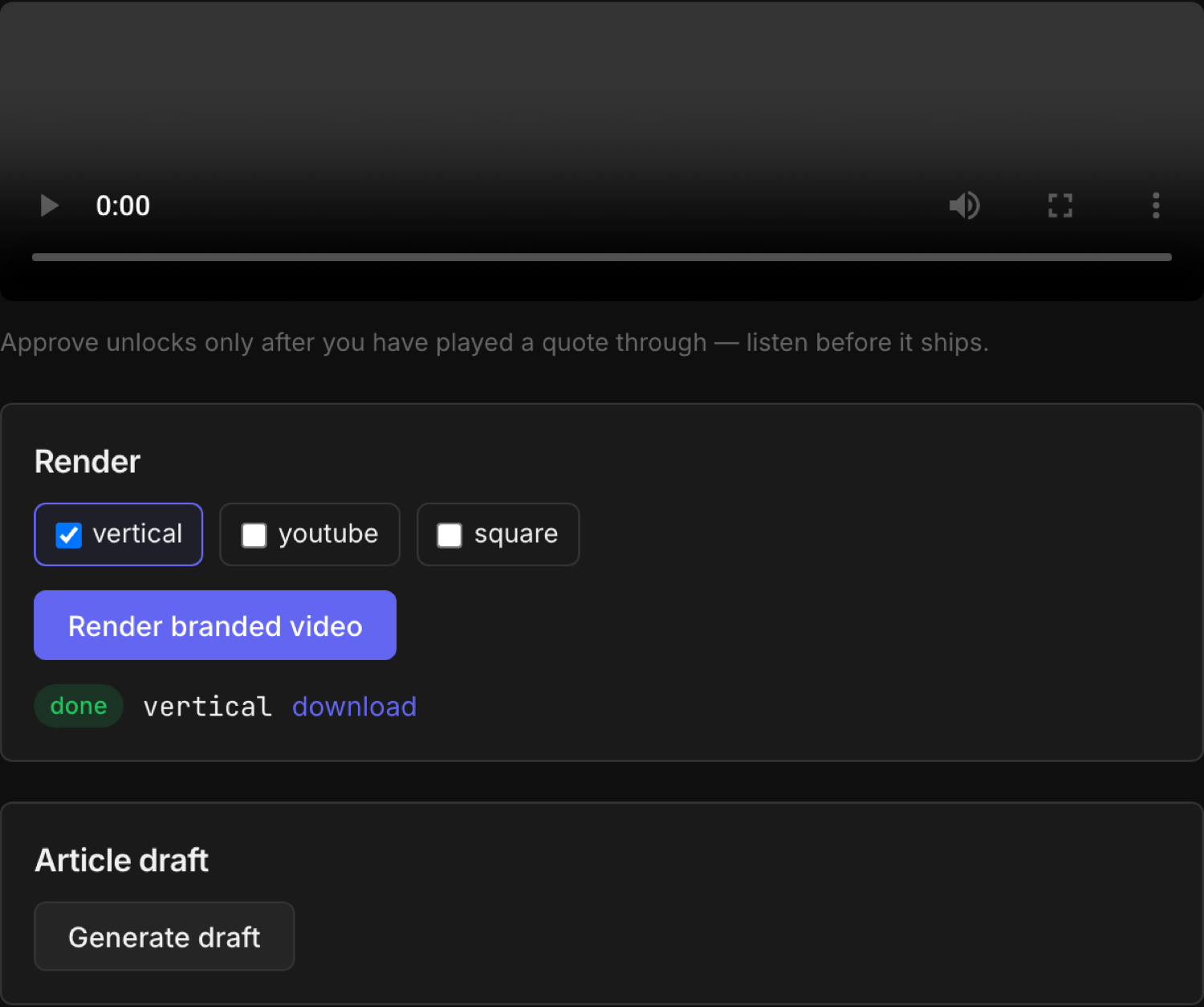This screenshot has width=1204, height=1007.
Task: Click the Article draft heading
Action: point(122,860)
